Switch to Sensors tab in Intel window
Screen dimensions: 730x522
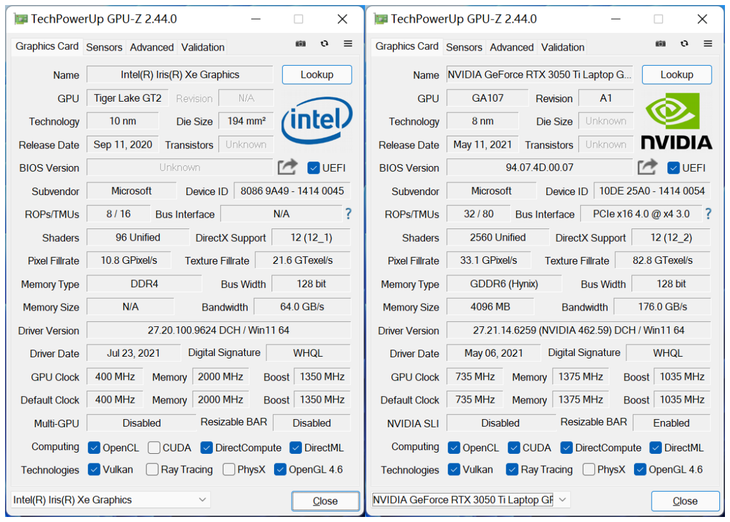[104, 47]
